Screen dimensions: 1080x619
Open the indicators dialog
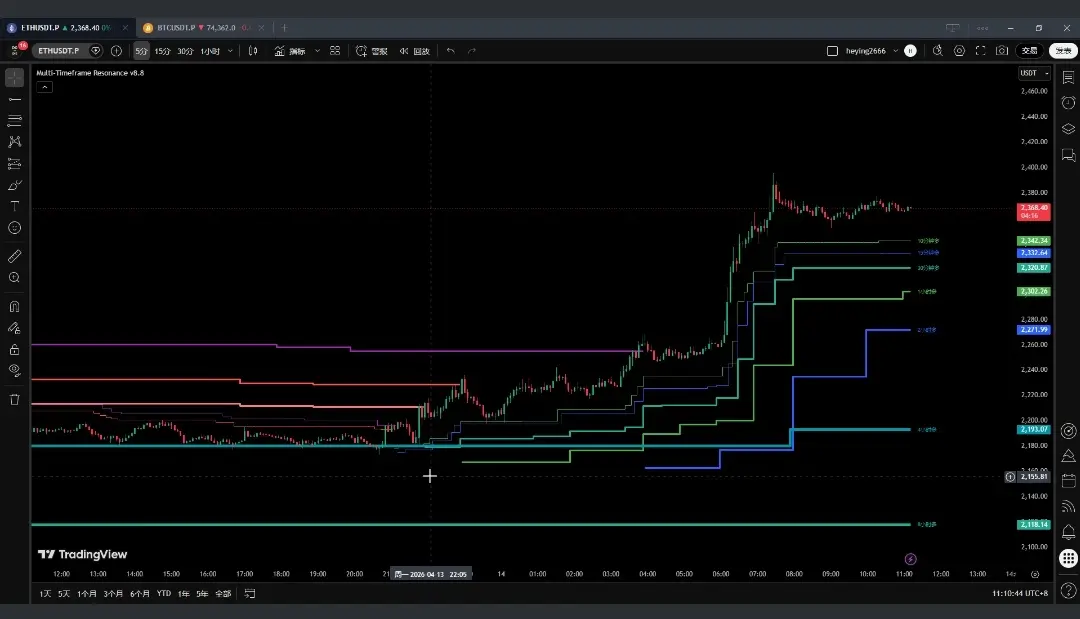(290, 51)
